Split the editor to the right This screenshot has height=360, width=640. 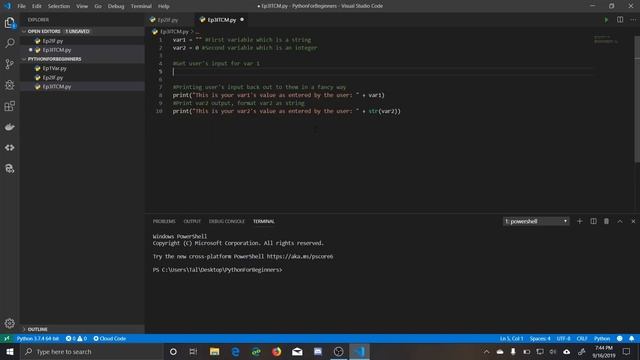point(620,20)
